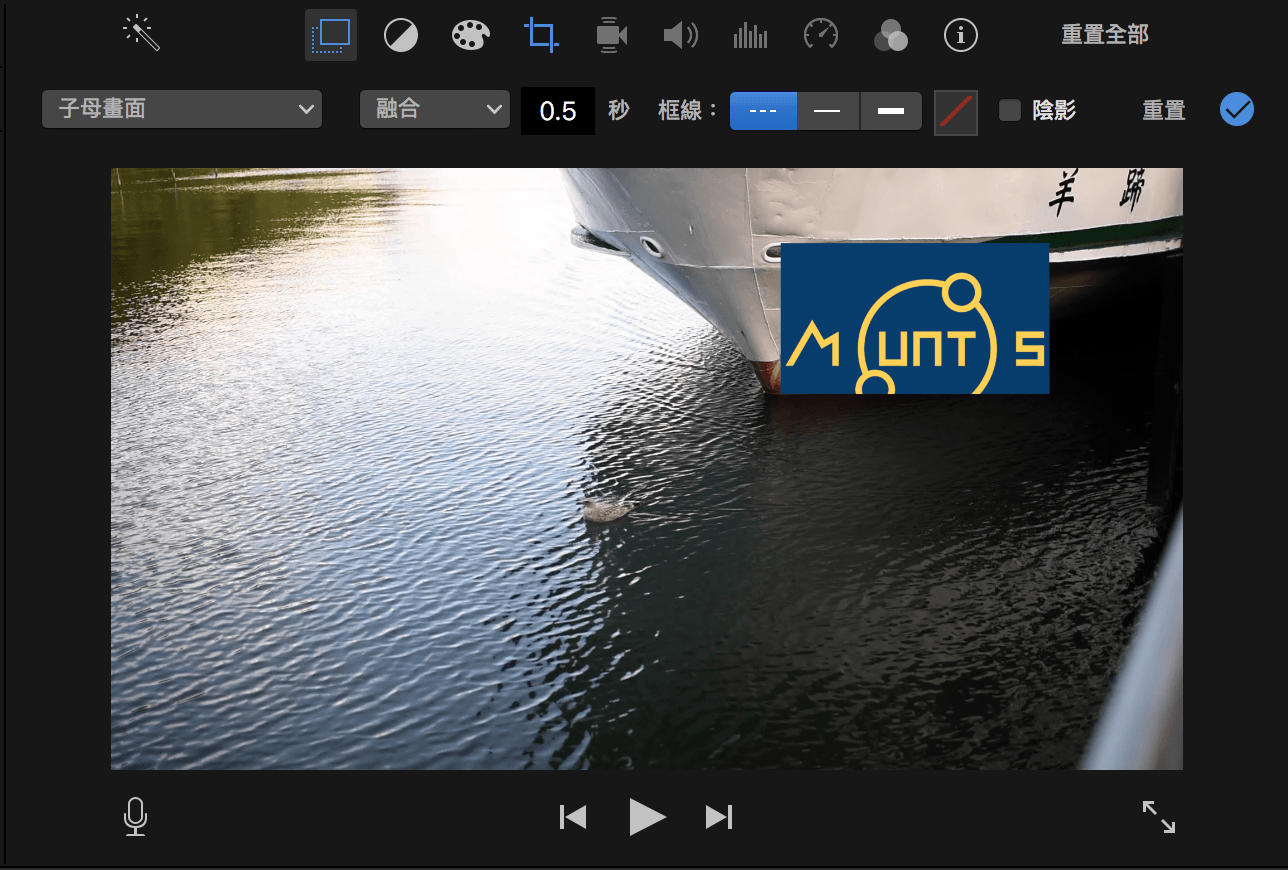
Task: Show the clip information panel
Action: [961, 36]
